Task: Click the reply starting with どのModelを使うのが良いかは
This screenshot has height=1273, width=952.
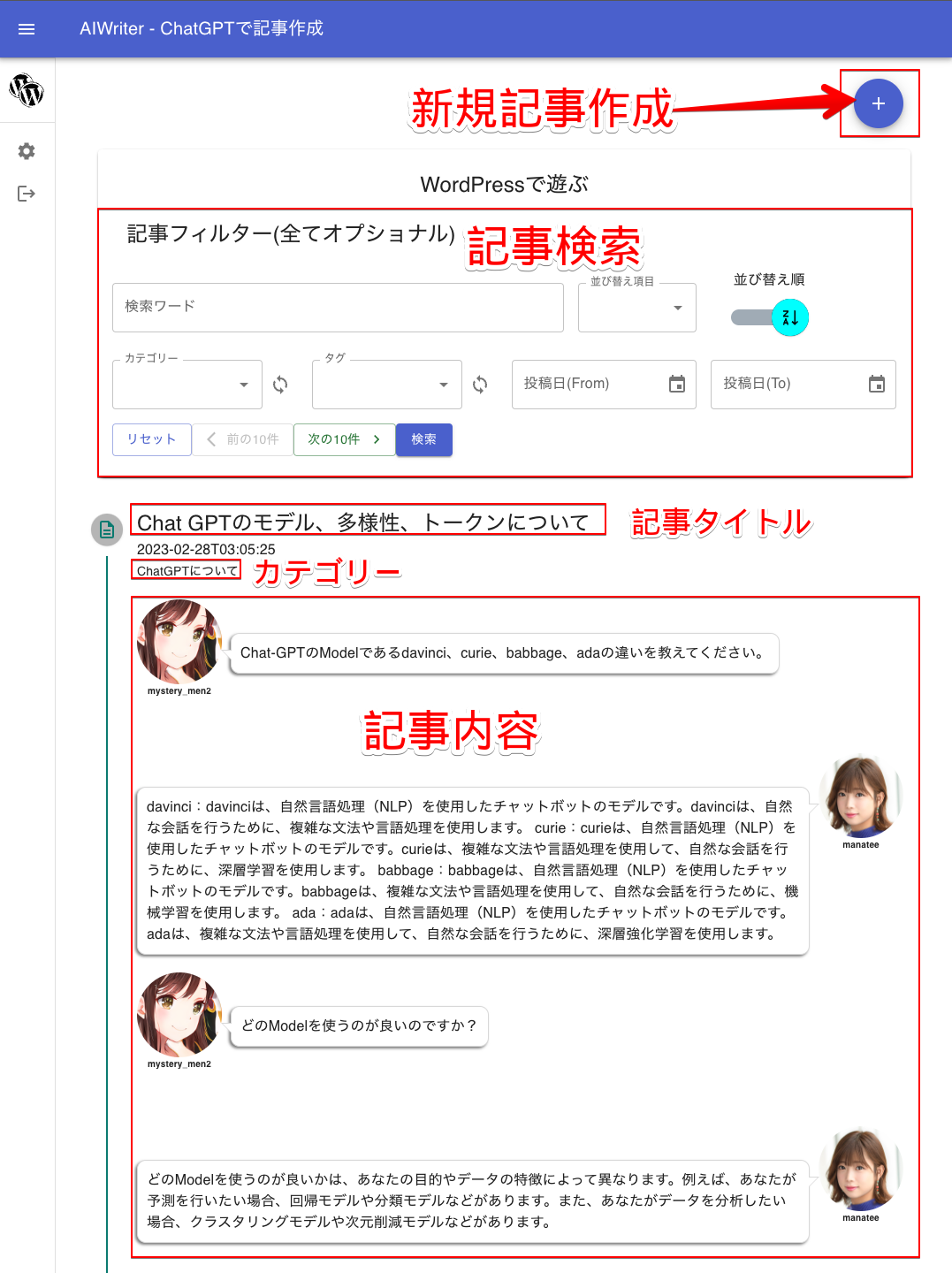Action: coord(473,1201)
